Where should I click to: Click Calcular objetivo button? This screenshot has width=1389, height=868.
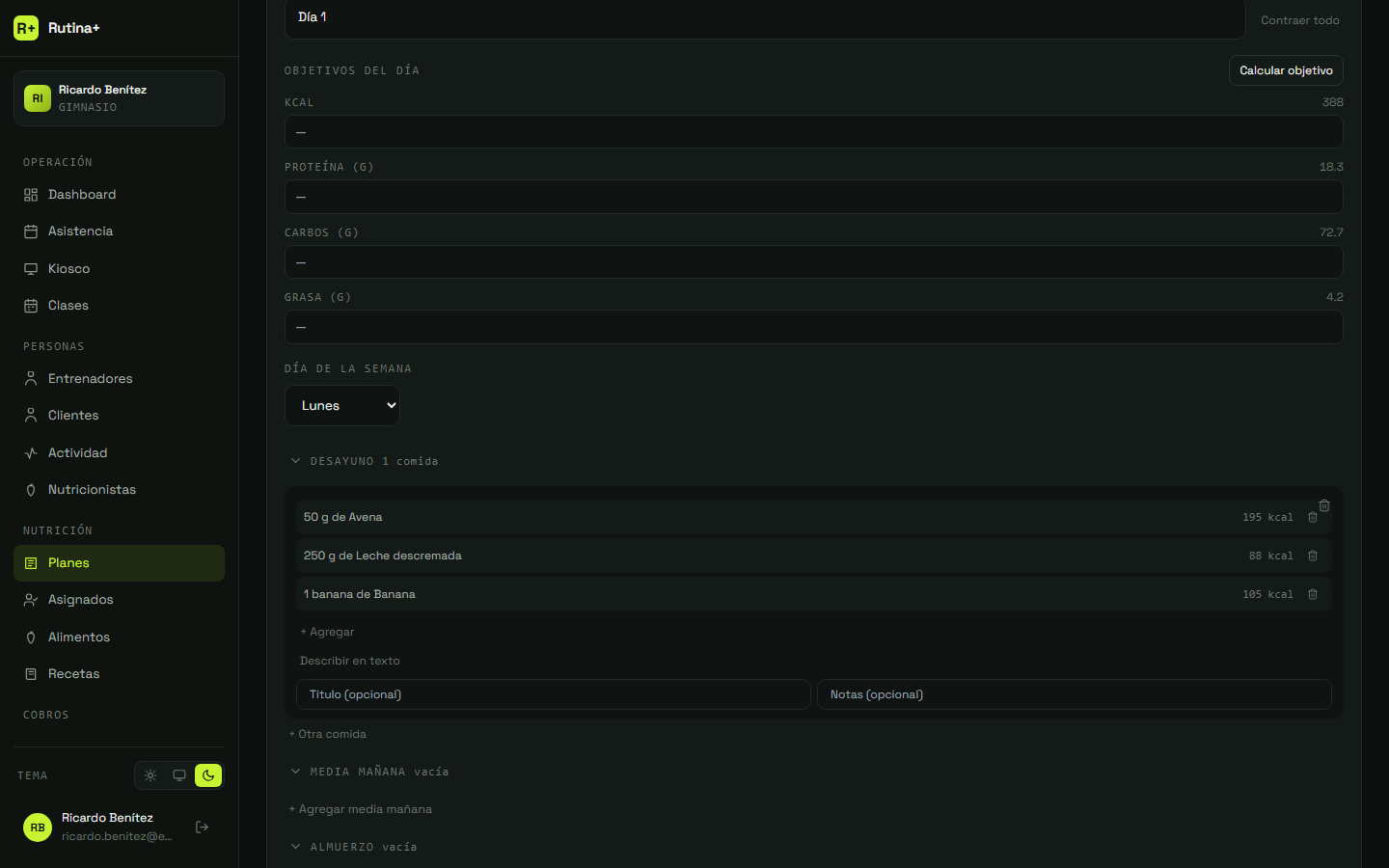point(1286,70)
